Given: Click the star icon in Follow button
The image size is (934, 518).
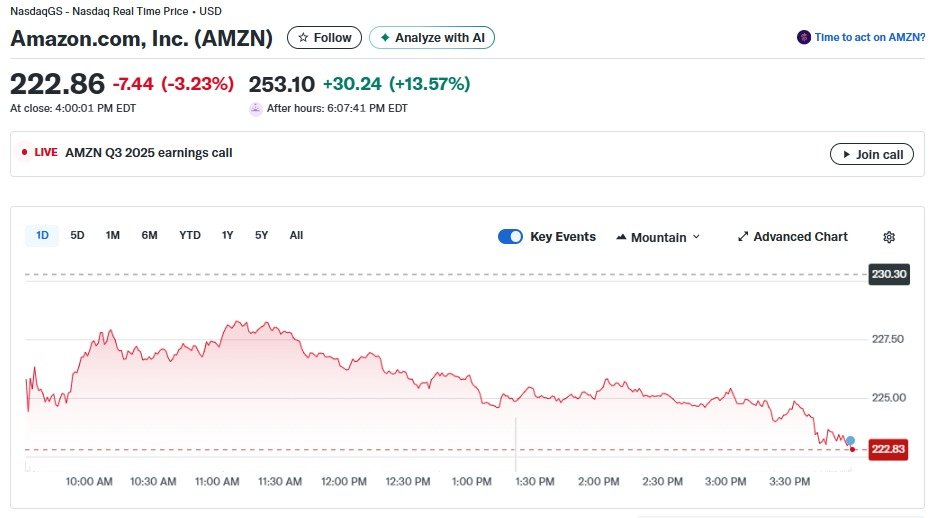Looking at the screenshot, I should point(303,38).
